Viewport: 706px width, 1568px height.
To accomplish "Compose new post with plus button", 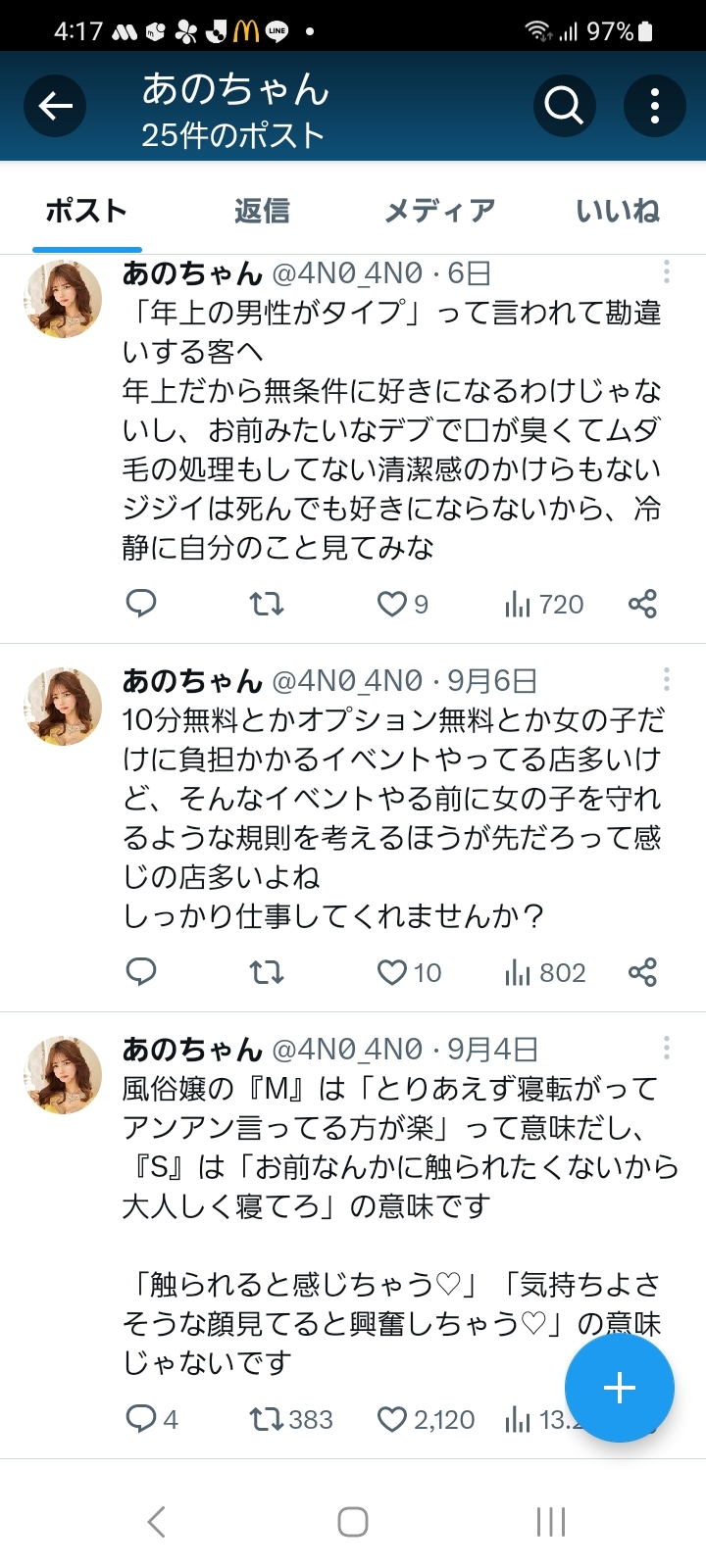I will click(x=619, y=1388).
